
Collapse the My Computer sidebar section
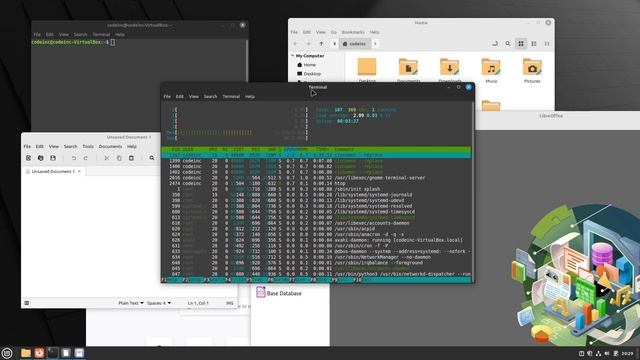pyautogui.click(x=293, y=56)
